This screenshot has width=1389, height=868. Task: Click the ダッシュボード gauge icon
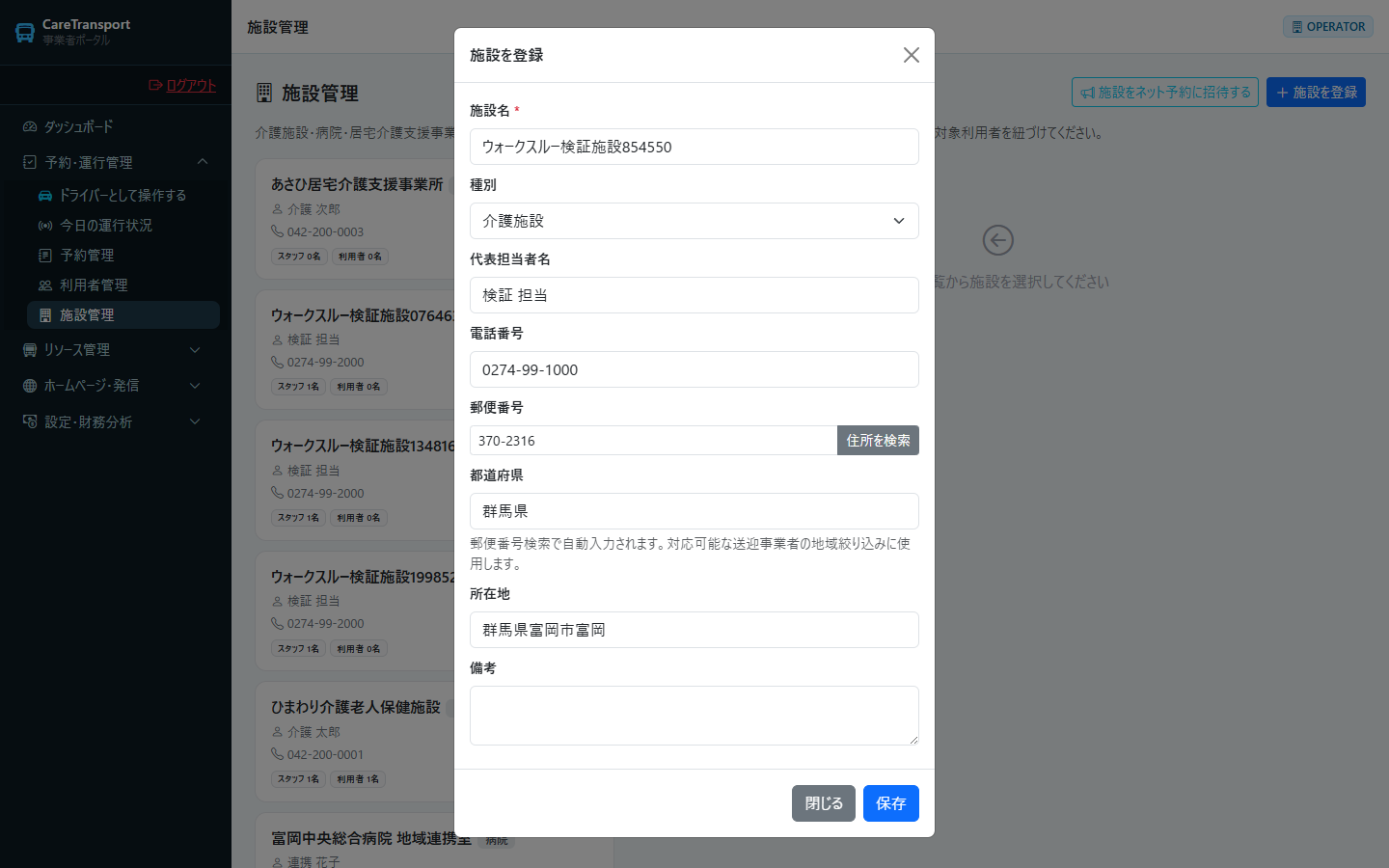pyautogui.click(x=30, y=127)
